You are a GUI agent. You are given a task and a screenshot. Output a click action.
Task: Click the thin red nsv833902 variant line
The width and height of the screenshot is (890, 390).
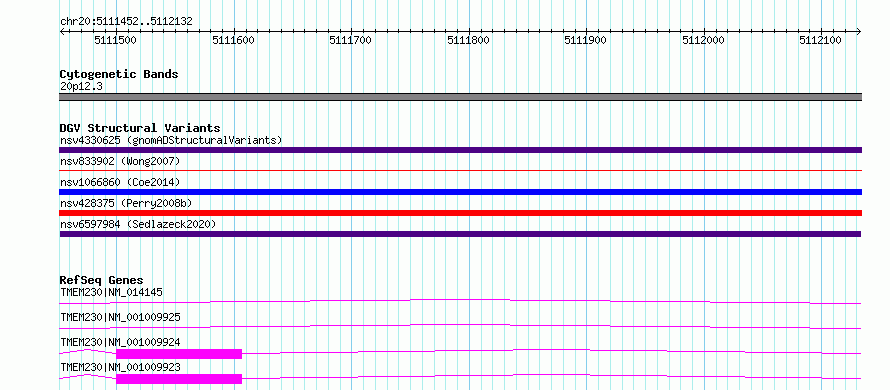click(x=460, y=170)
